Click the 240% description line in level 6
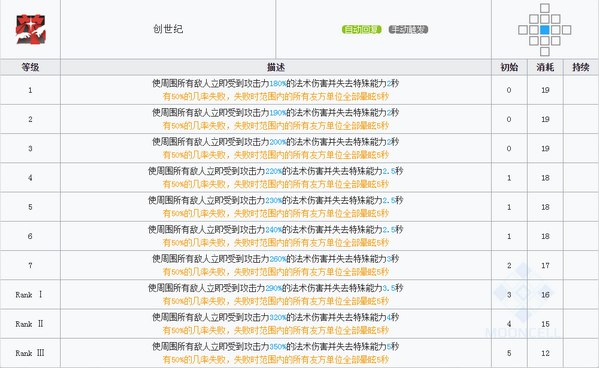This screenshot has width=599, height=368. (x=275, y=230)
